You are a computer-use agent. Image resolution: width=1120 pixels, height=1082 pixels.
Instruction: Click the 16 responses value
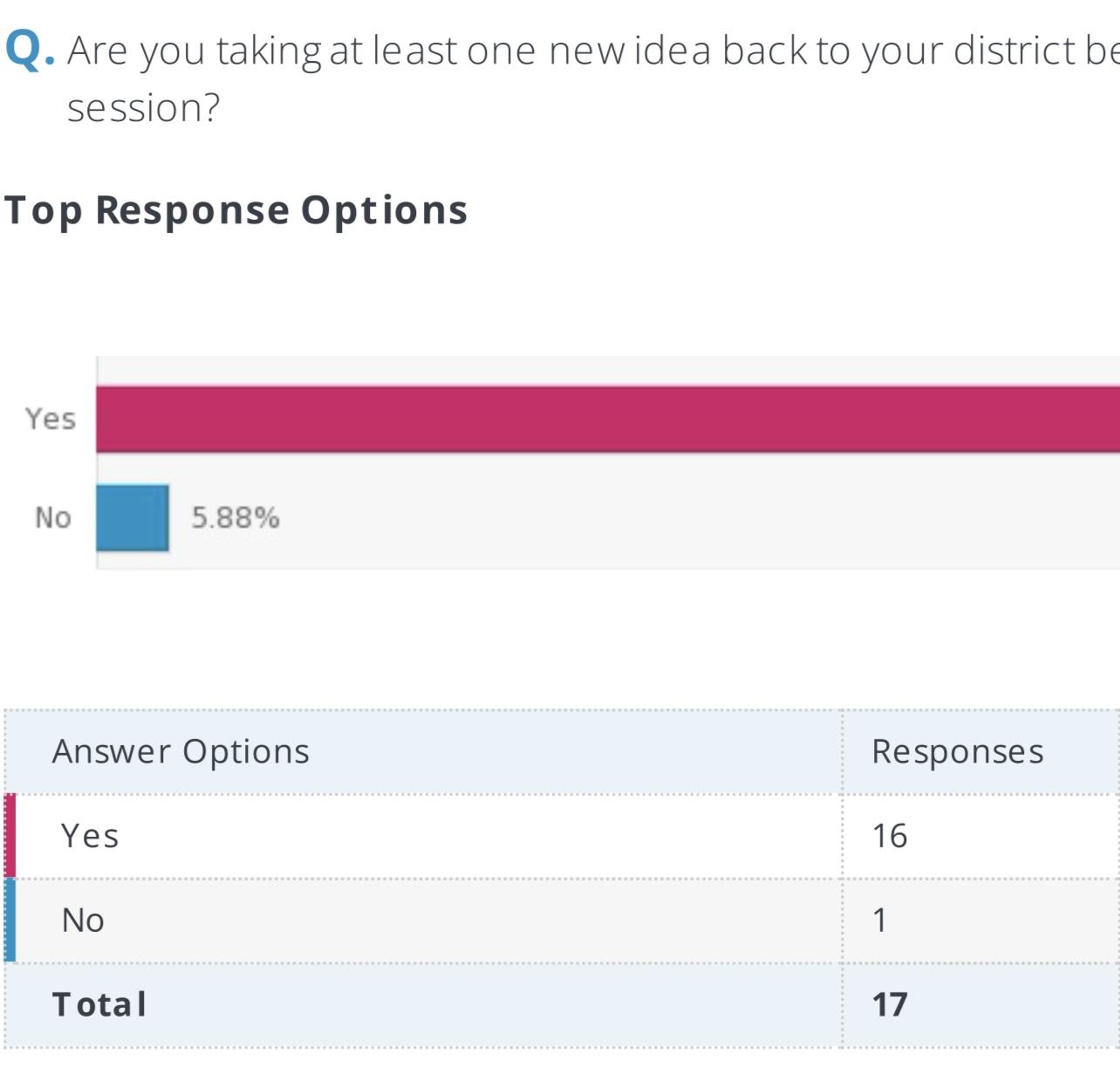point(890,836)
